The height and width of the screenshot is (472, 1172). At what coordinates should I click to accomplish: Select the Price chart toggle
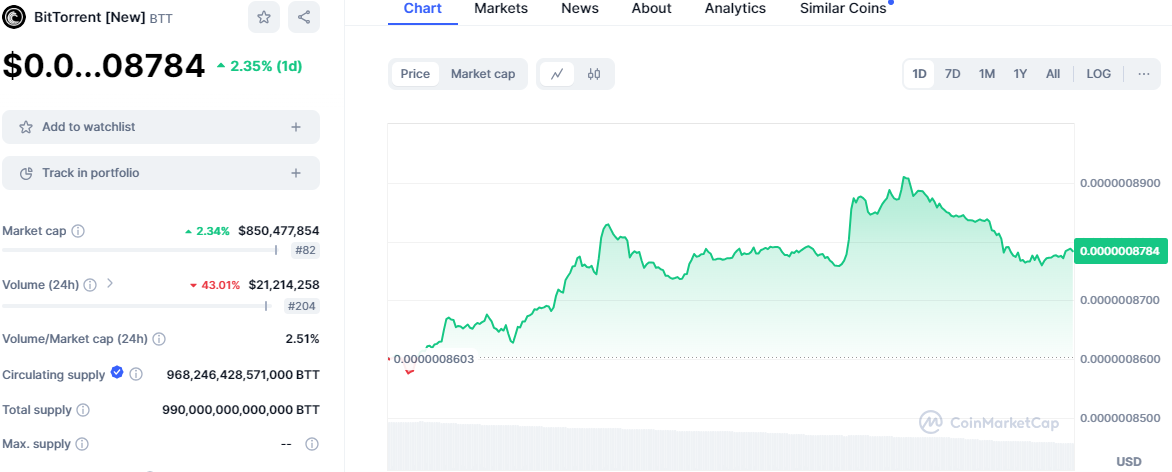click(x=415, y=74)
